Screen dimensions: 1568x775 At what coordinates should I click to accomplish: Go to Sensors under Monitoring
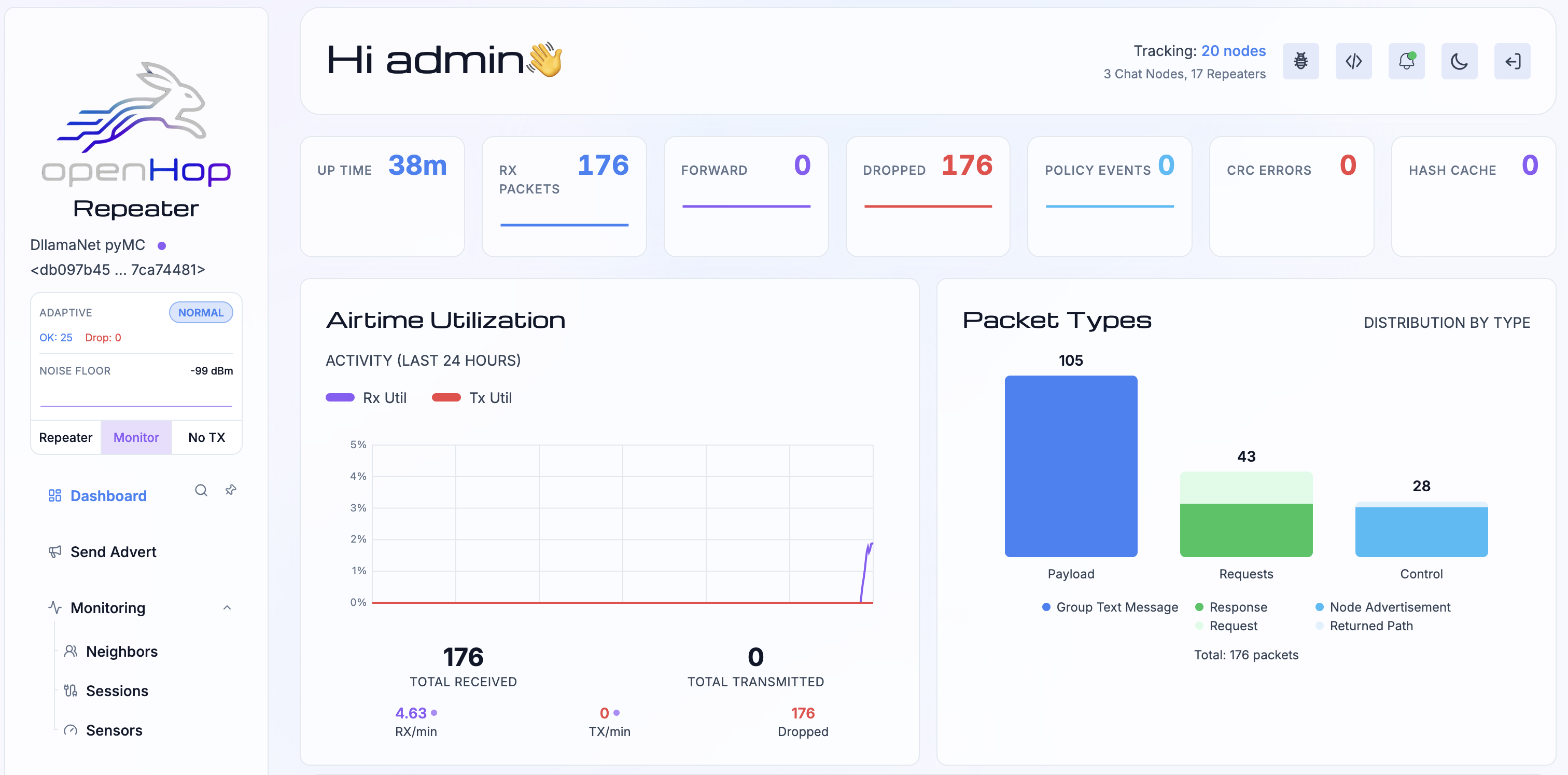click(114, 730)
